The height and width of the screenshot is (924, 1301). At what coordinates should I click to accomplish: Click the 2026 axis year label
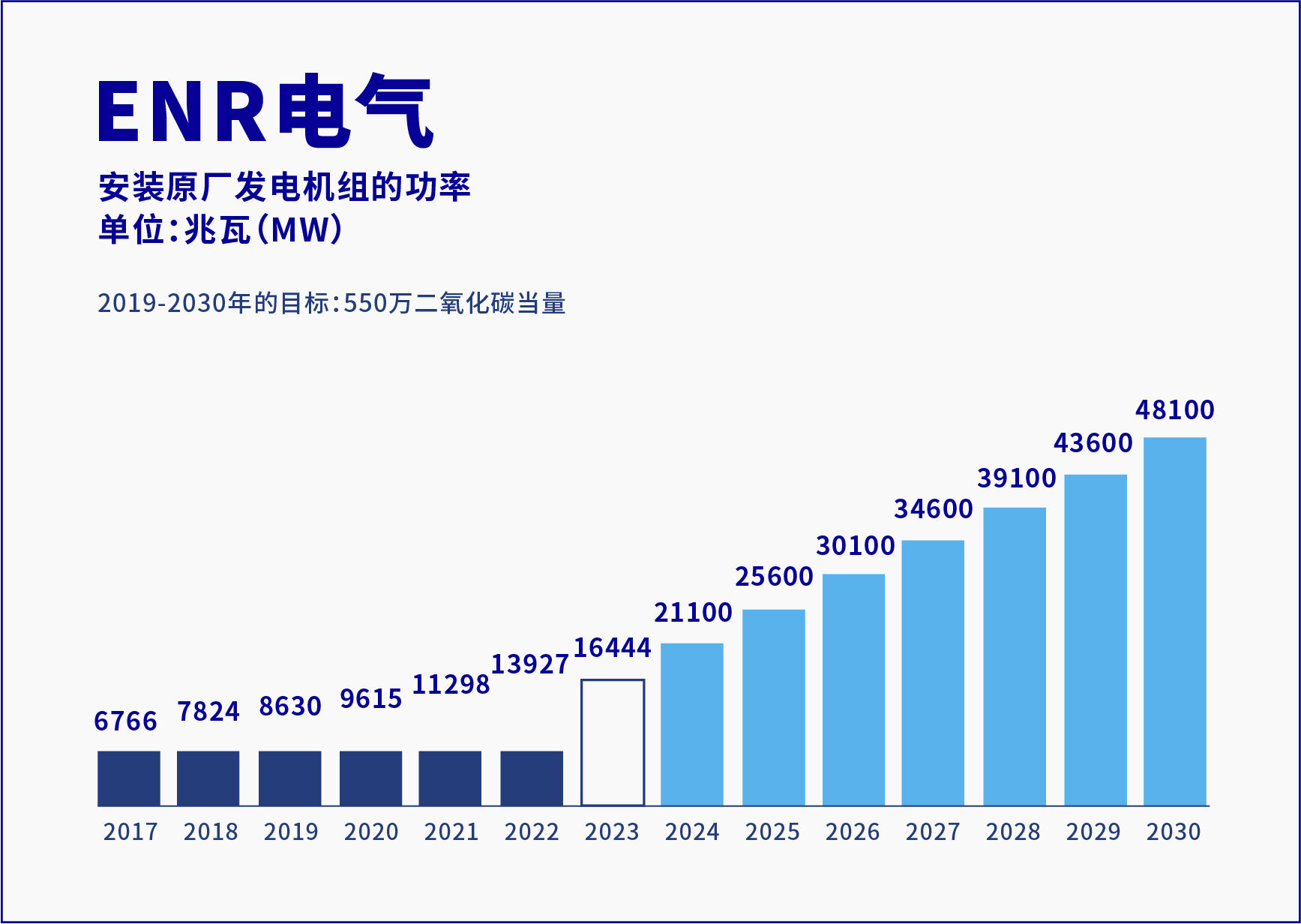853,832
